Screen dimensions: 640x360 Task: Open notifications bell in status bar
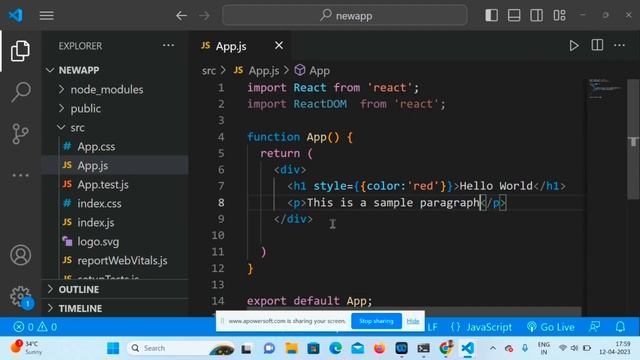click(x=620, y=327)
